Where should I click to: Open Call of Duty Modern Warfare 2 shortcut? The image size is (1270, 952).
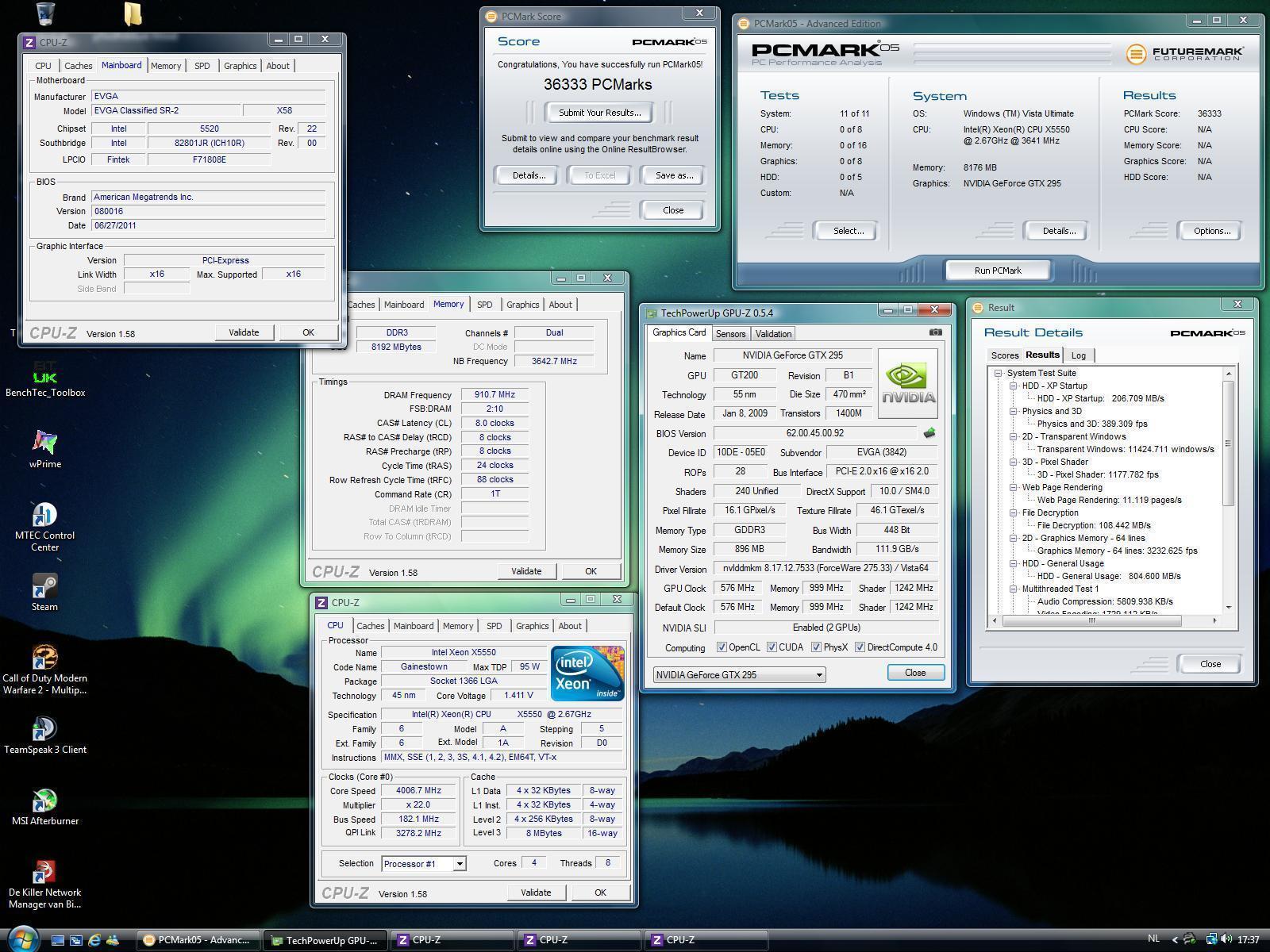coord(45,670)
